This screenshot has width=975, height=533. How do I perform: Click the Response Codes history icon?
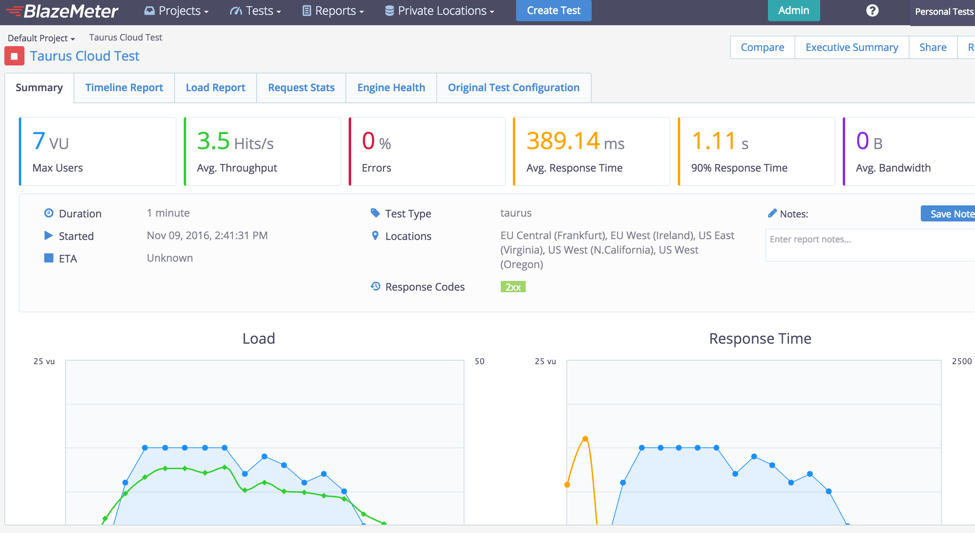click(x=375, y=286)
